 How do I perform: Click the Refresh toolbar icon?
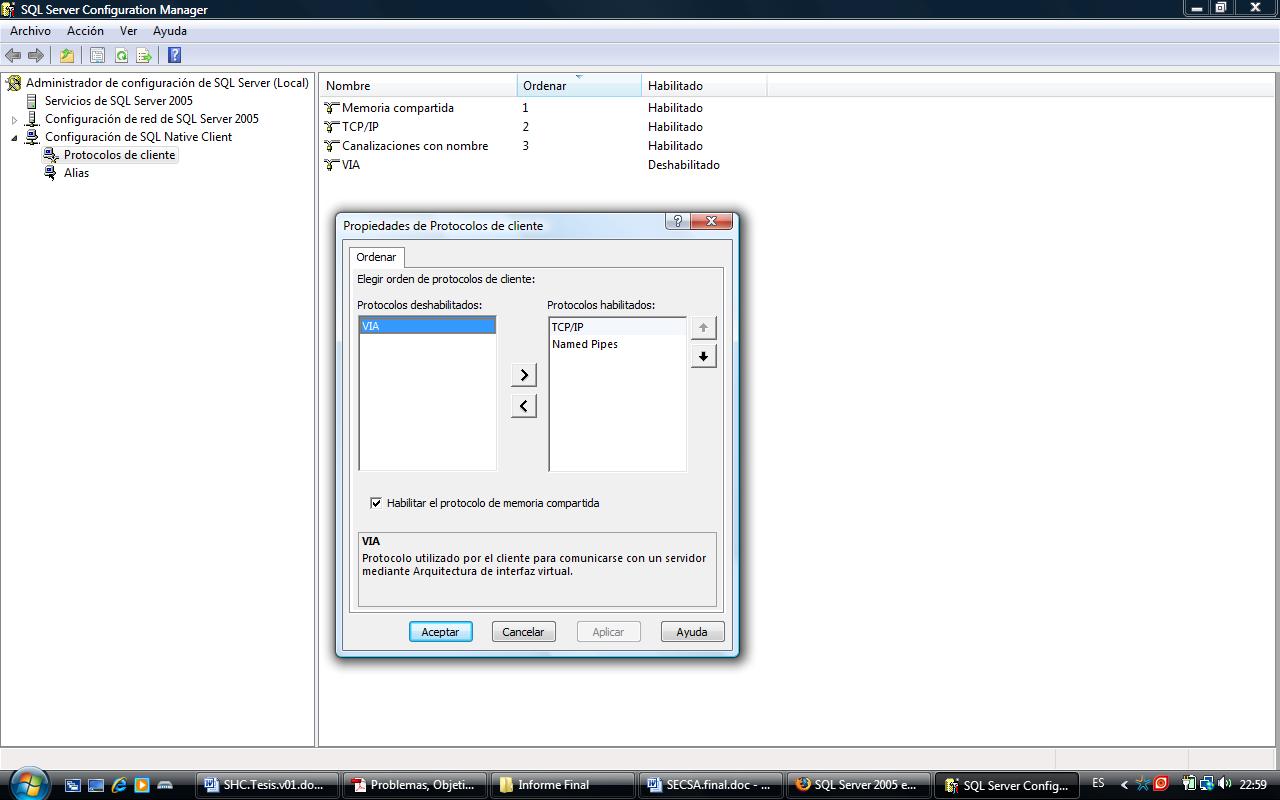click(x=121, y=56)
